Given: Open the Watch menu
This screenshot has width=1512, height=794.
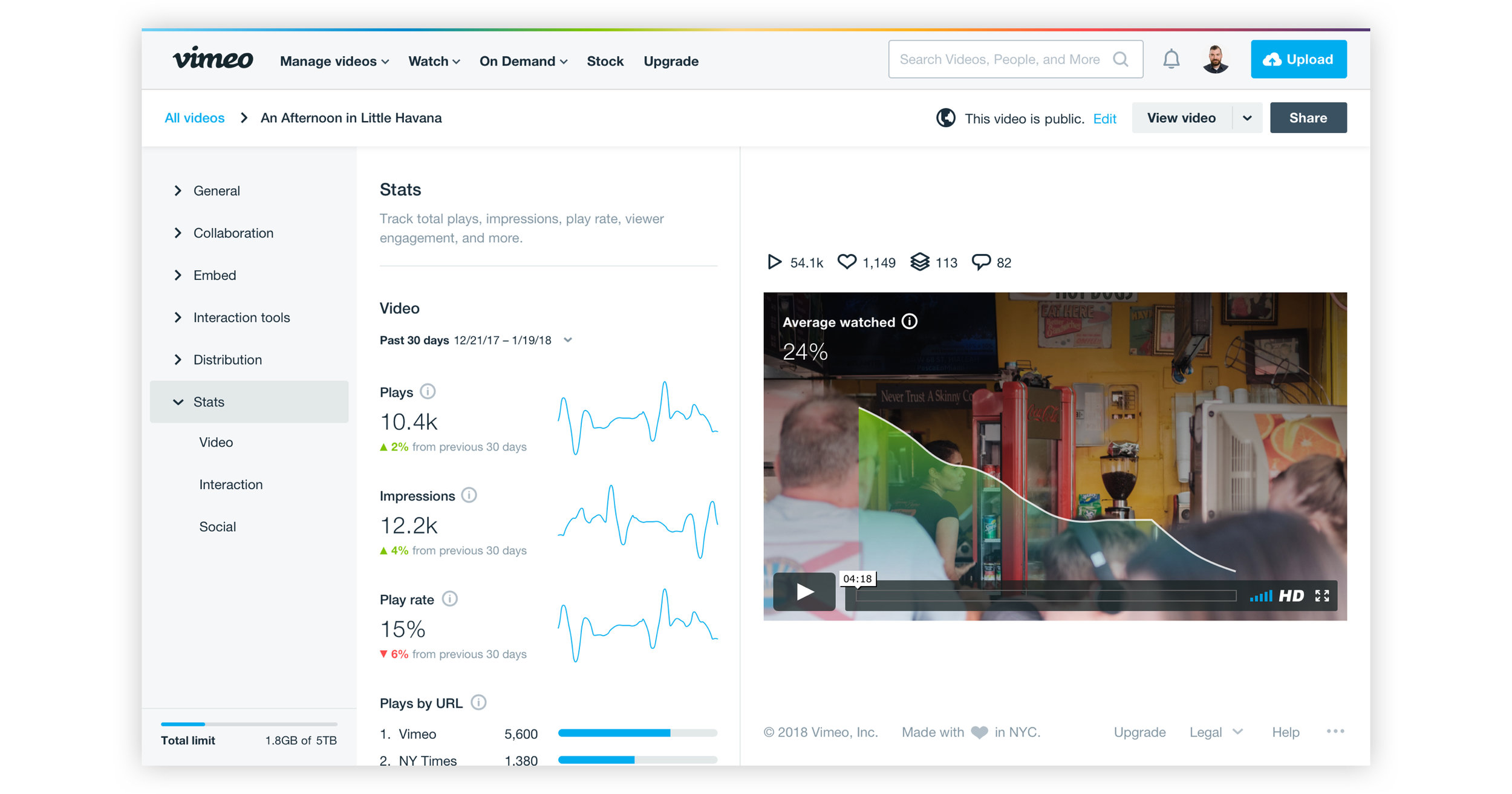Looking at the screenshot, I should tap(434, 61).
